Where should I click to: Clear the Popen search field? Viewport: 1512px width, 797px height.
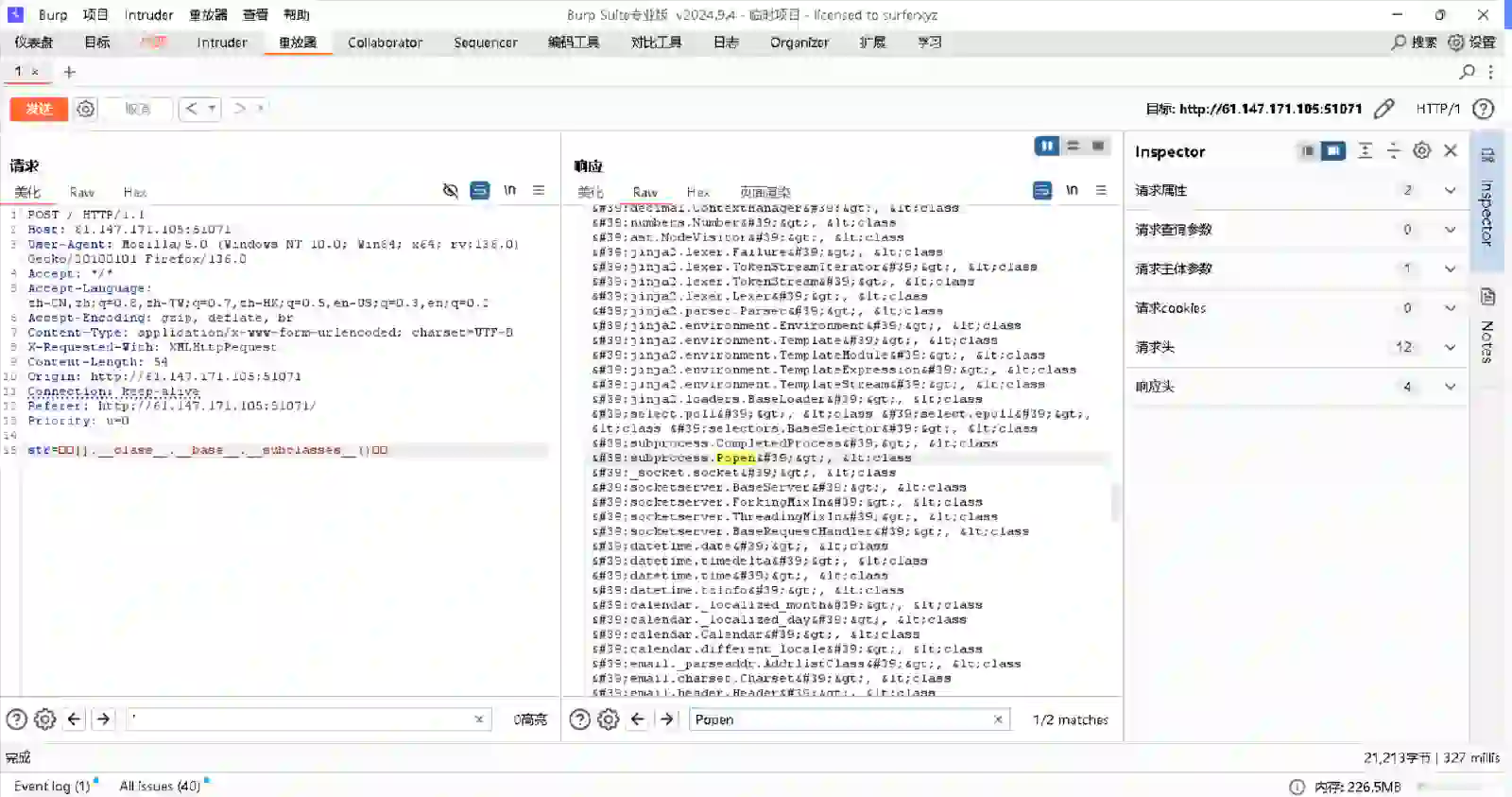998,719
